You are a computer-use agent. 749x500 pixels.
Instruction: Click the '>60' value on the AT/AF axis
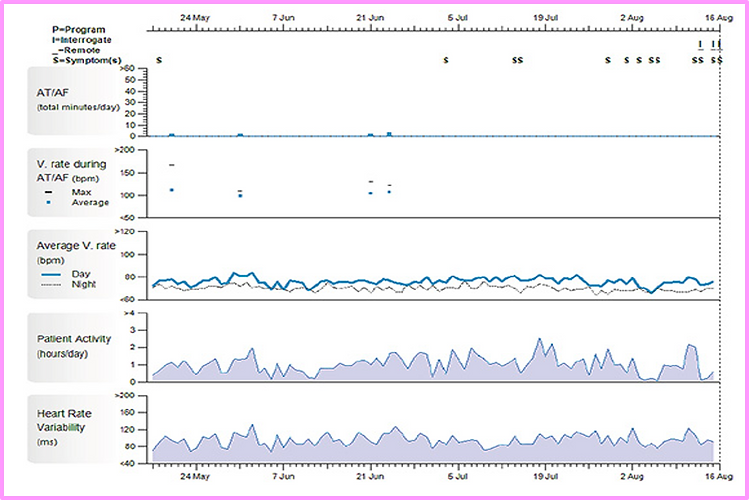(127, 68)
